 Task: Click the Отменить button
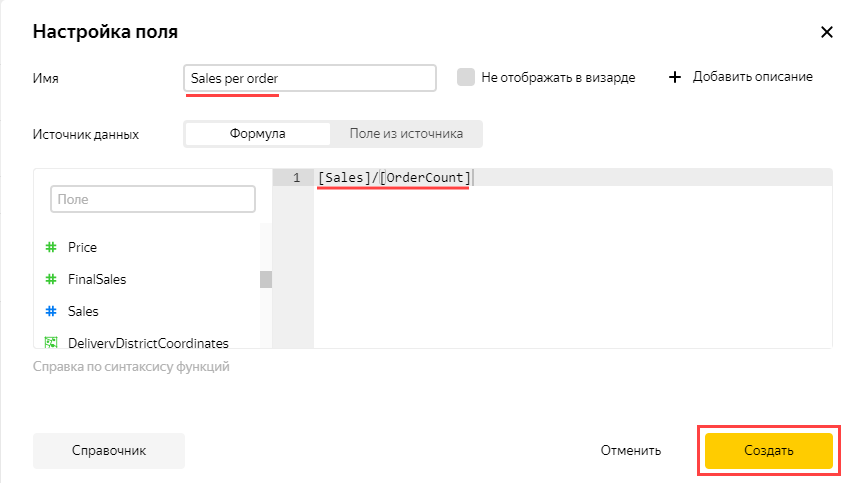(630, 450)
